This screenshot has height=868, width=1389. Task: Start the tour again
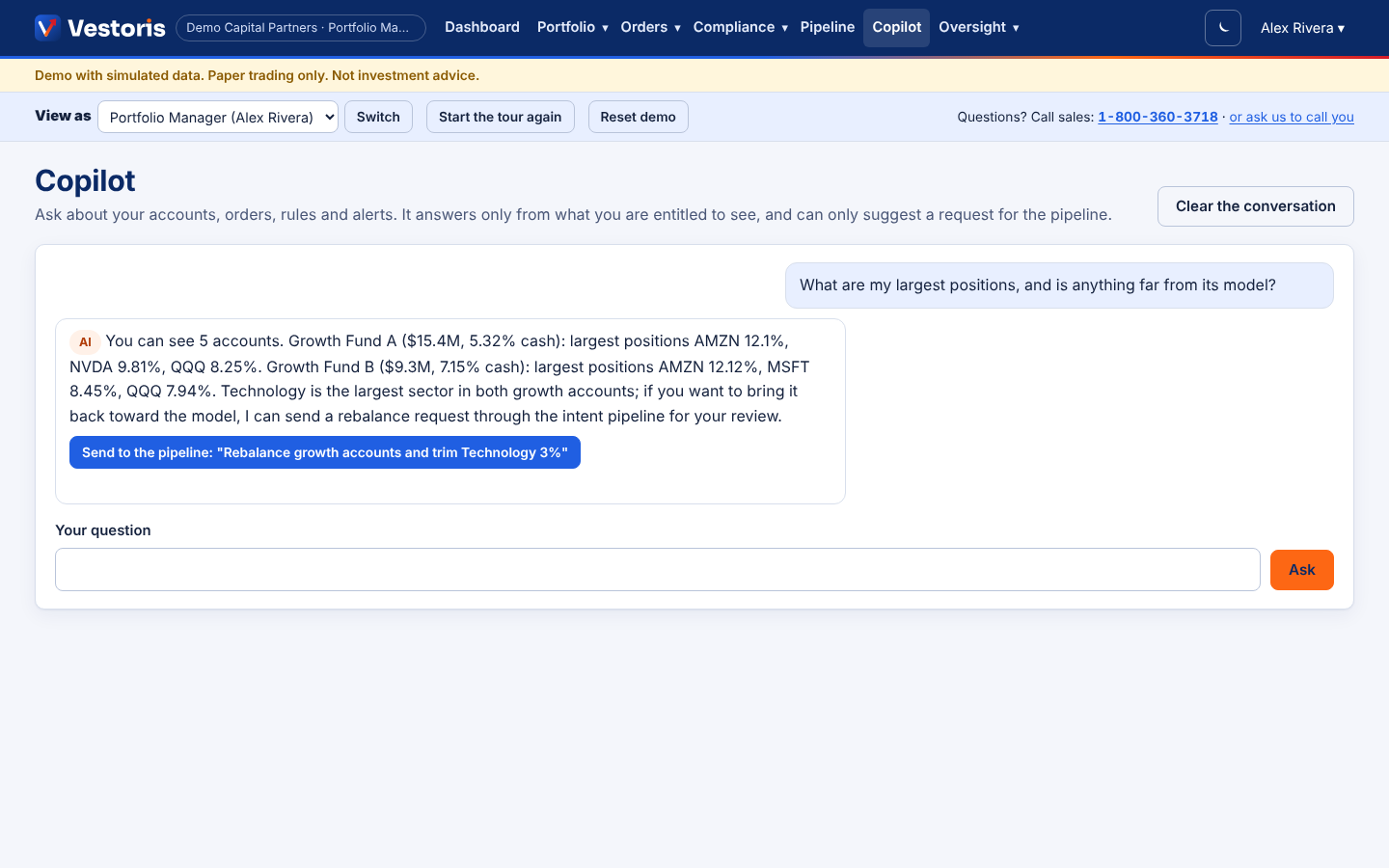500,117
